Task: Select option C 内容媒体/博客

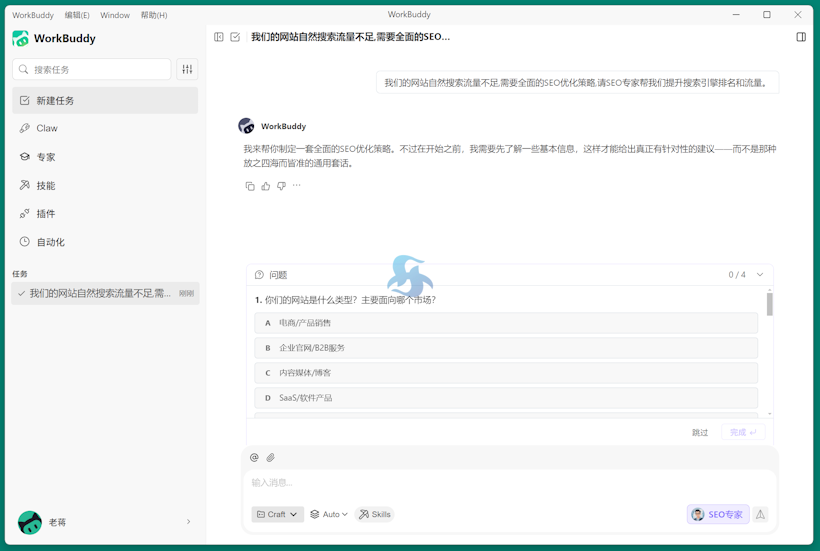Action: 506,373
